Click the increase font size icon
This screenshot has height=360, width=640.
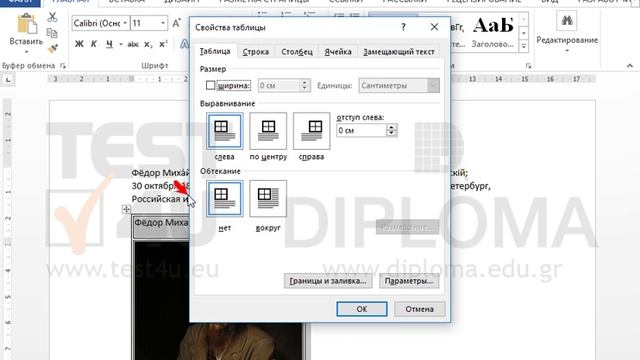(x=176, y=23)
